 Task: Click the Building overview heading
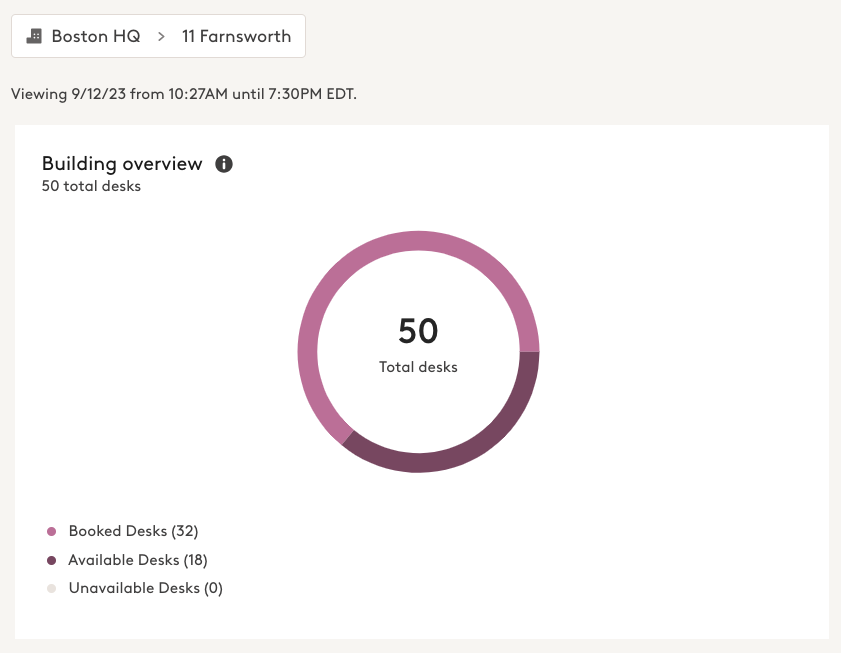[122, 163]
